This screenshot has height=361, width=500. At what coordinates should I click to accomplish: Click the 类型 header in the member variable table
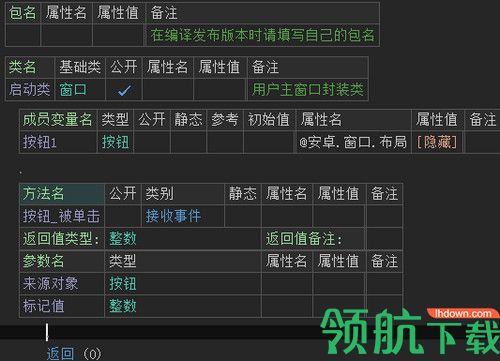(115, 120)
